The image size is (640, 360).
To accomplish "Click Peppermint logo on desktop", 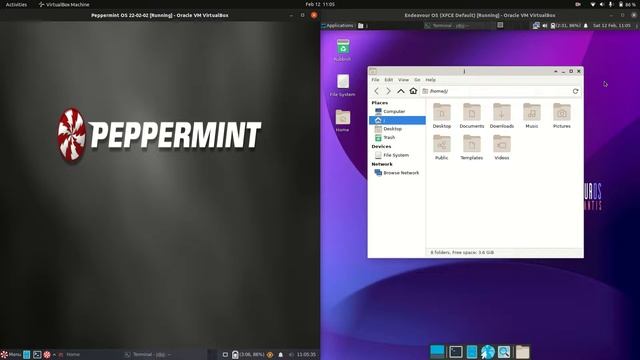I will 159,136.
